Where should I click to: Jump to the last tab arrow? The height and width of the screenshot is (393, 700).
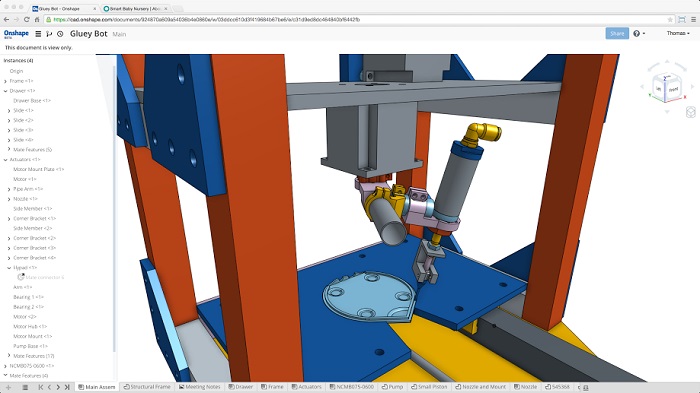[67, 387]
